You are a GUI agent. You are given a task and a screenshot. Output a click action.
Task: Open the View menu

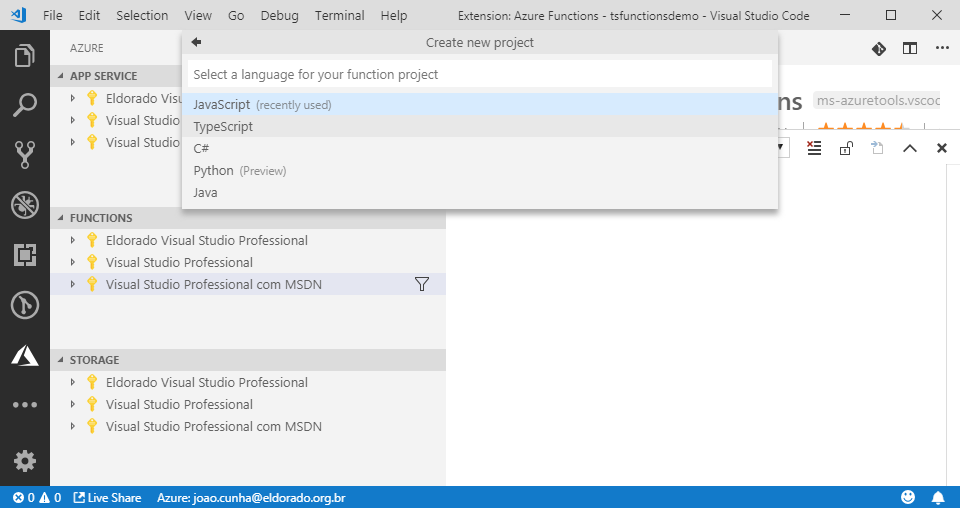[198, 15]
